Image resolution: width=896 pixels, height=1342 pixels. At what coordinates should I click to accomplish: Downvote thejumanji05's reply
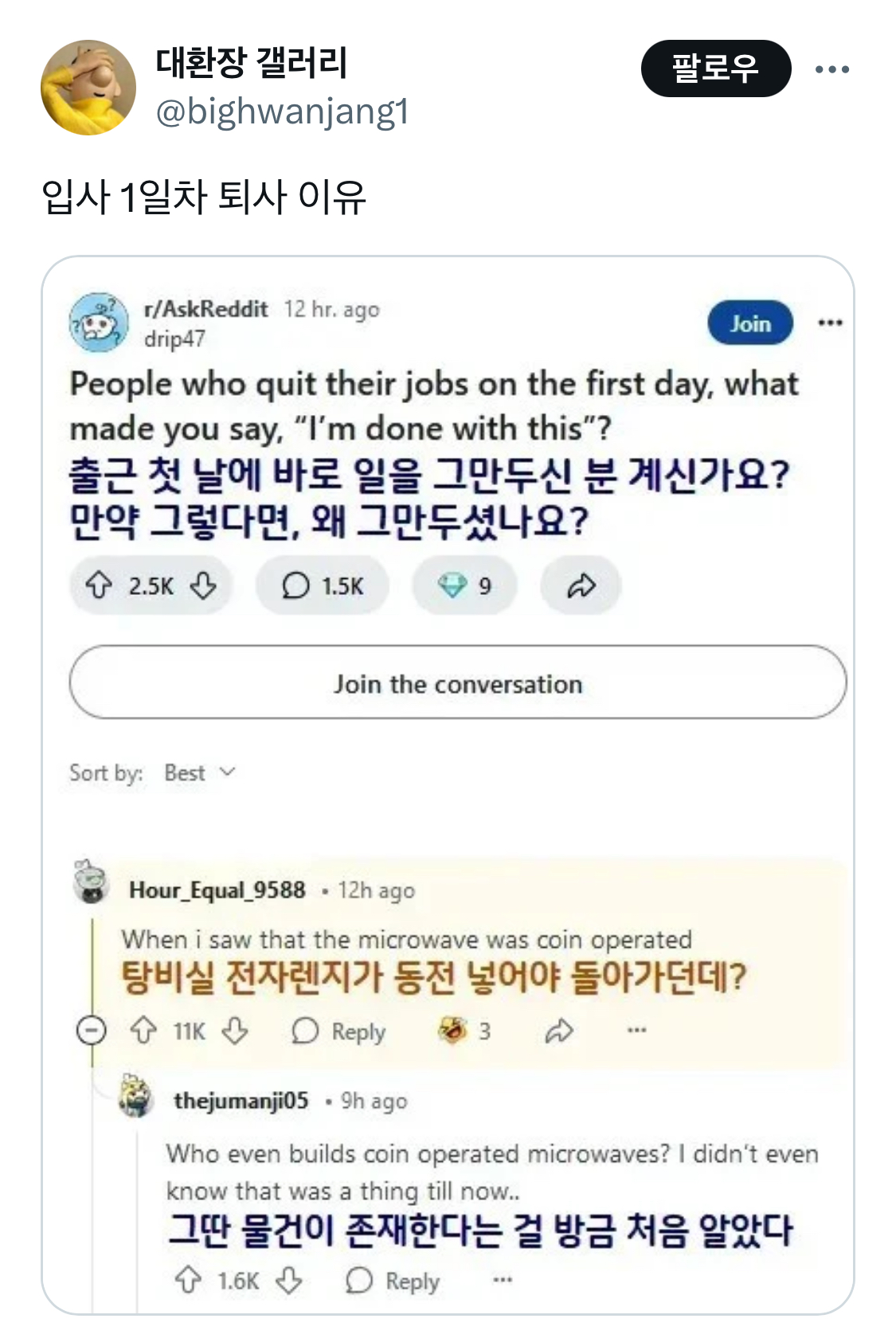point(288,1280)
